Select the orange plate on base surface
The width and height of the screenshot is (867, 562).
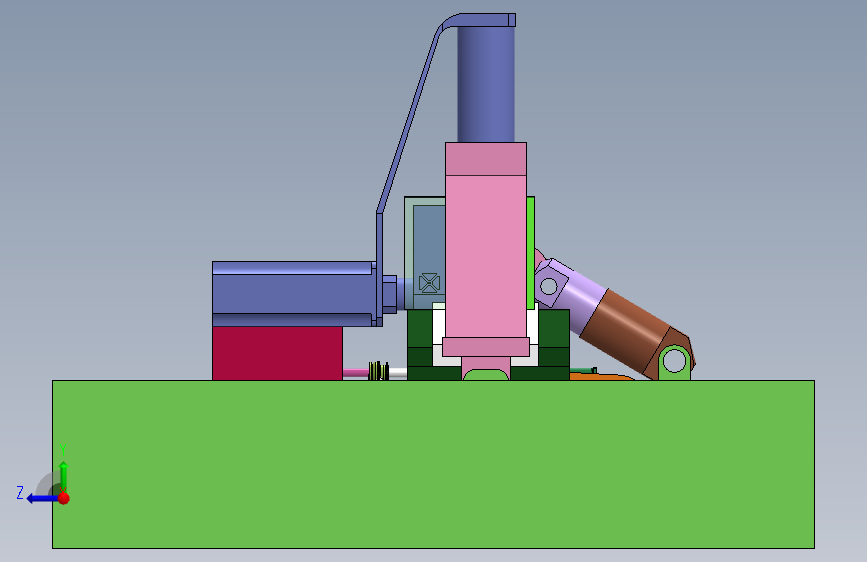coord(601,377)
